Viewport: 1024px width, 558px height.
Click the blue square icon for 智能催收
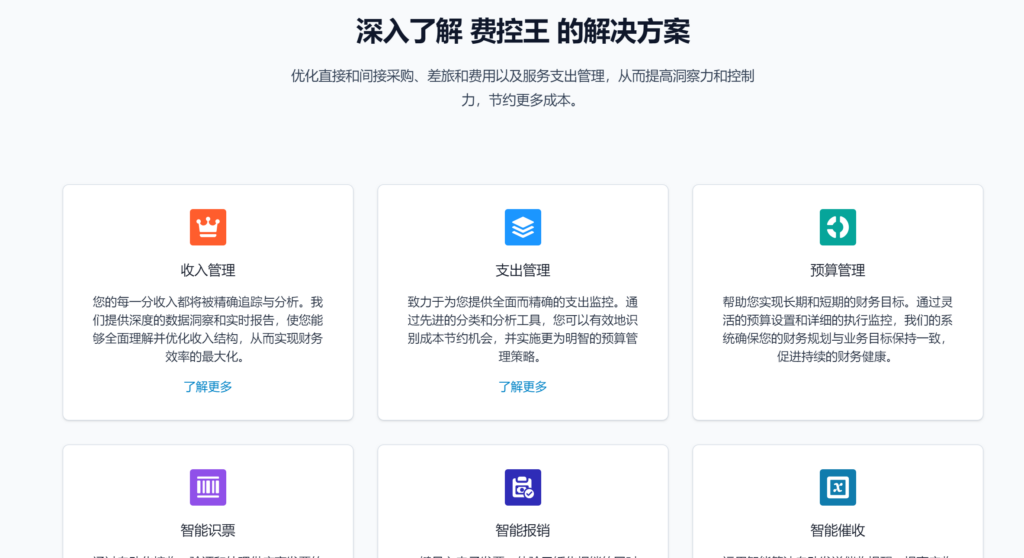click(x=837, y=487)
